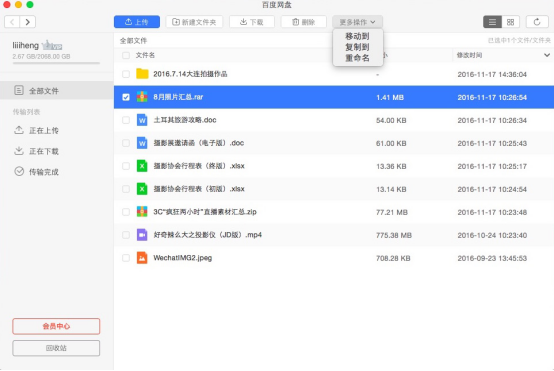The image size is (554, 371).
Task: Switch to list view icon
Action: [493, 22]
